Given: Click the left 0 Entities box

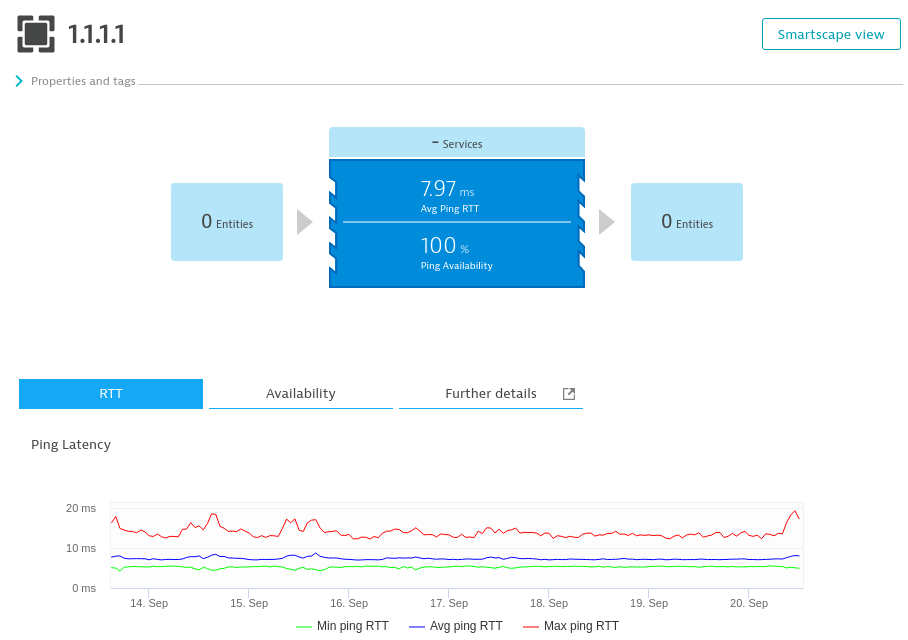Looking at the screenshot, I should [x=226, y=222].
